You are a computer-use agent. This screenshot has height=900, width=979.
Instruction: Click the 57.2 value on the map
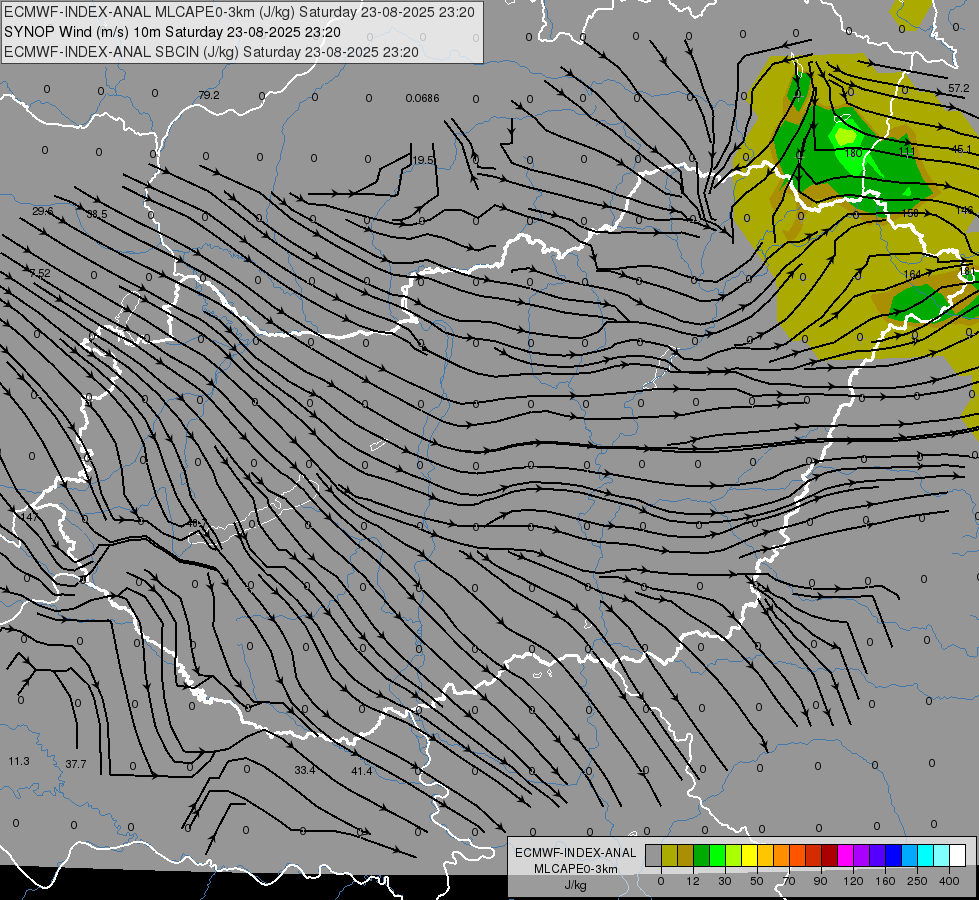pos(959,89)
